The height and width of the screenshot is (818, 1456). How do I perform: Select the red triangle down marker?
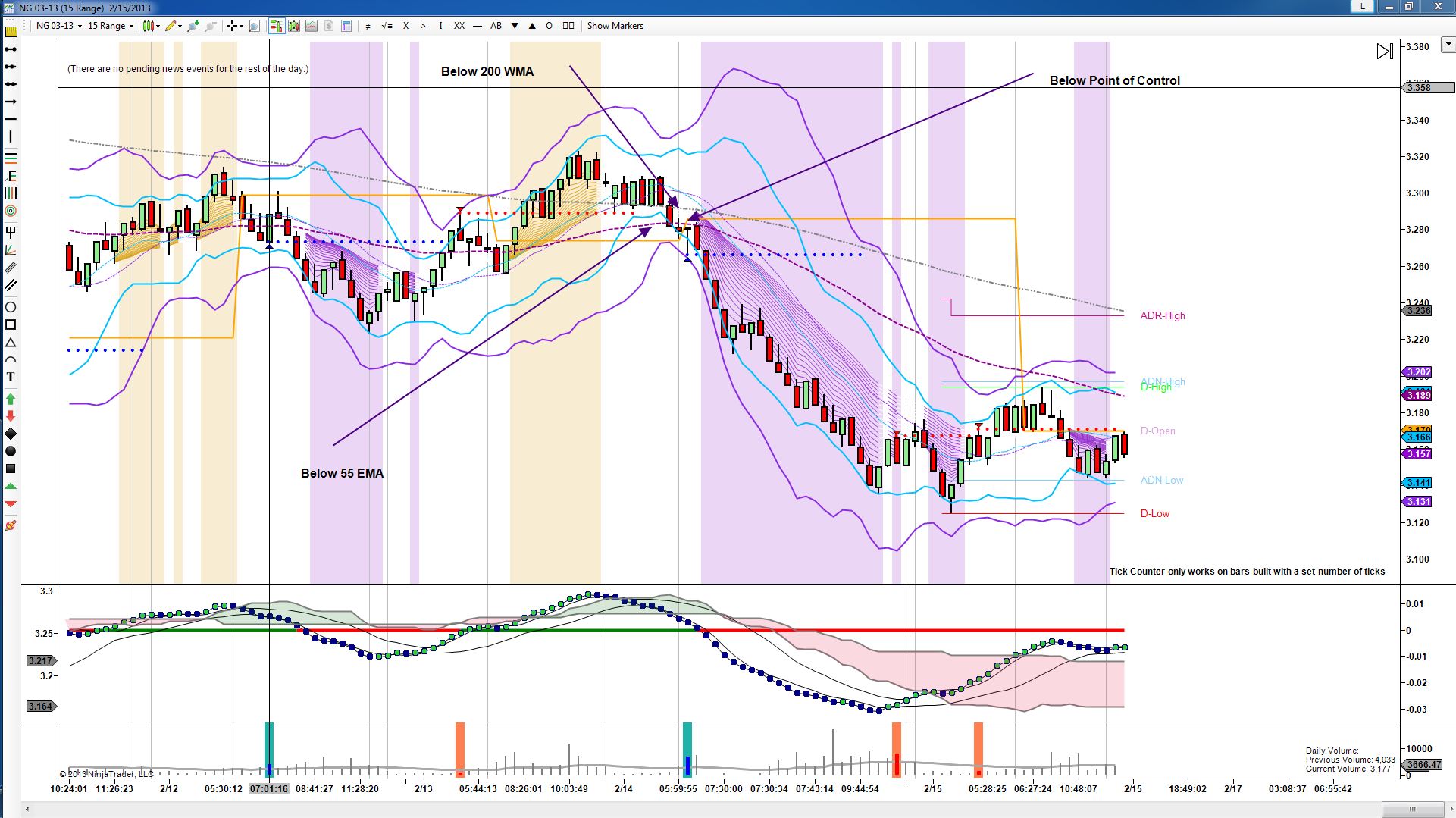click(x=11, y=503)
